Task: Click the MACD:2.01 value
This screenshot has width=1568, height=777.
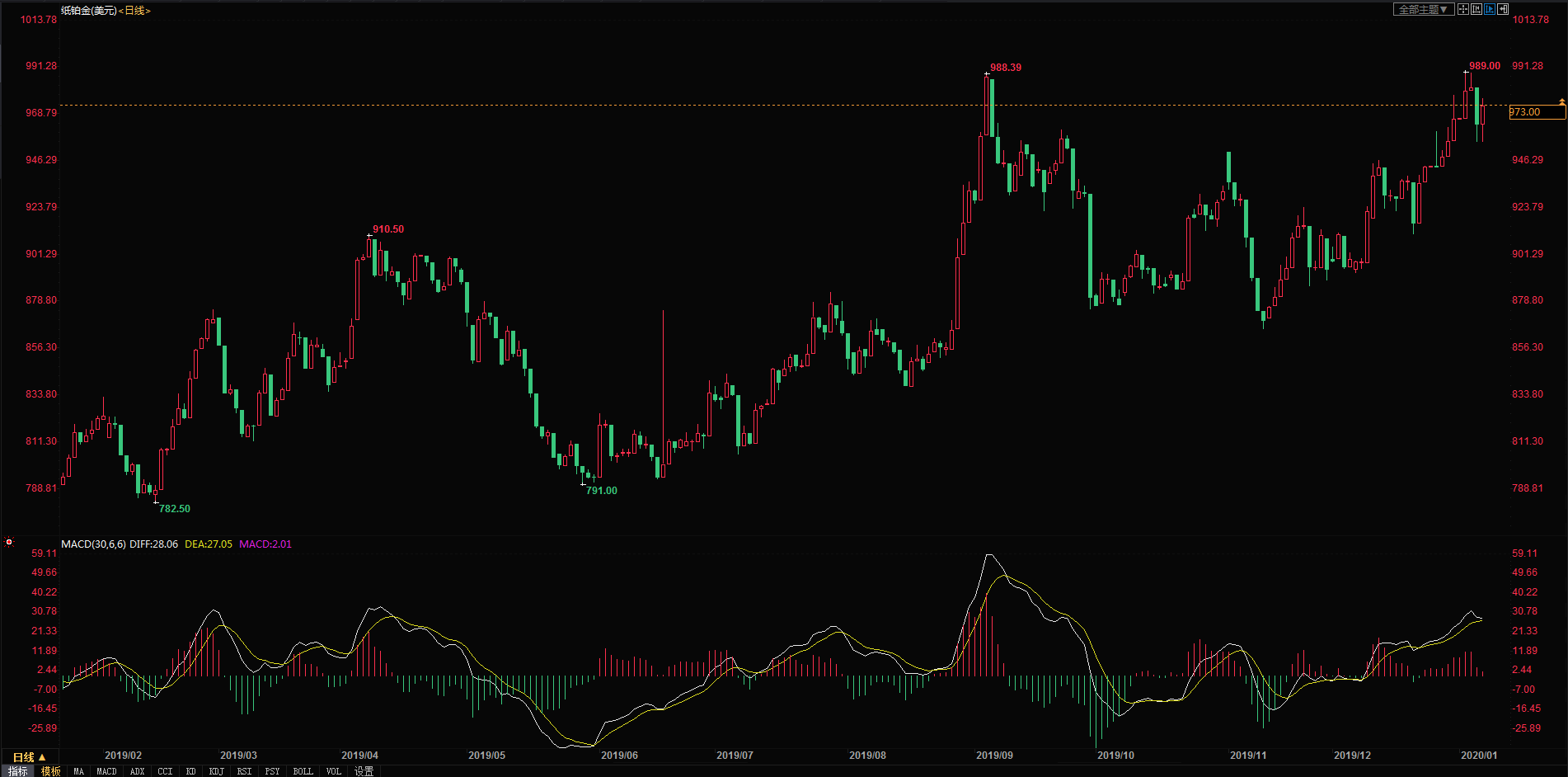Action: [265, 544]
